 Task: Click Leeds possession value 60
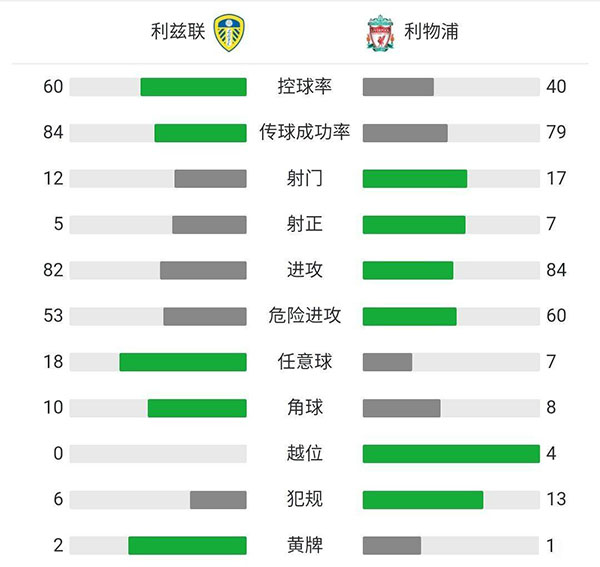click(53, 87)
